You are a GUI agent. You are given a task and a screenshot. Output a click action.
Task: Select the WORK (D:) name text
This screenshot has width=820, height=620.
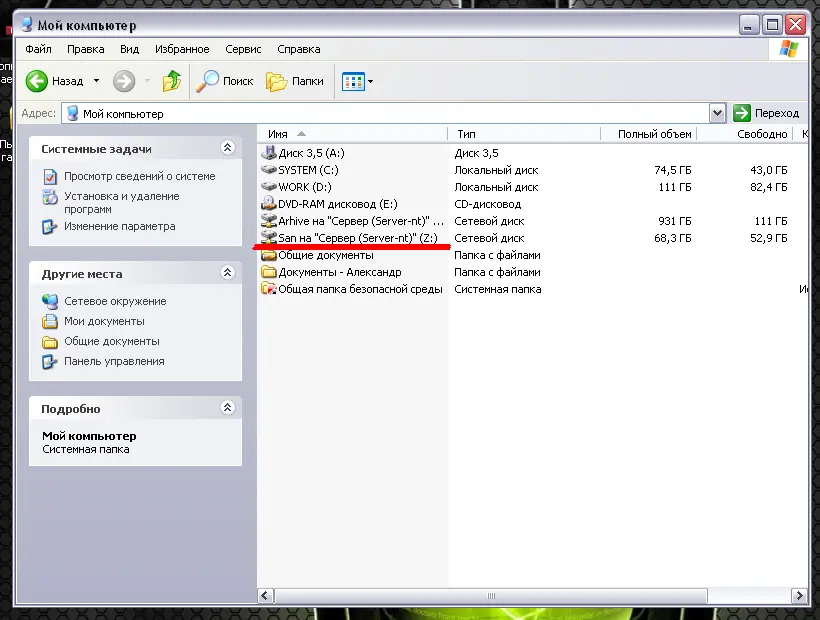[x=305, y=187]
